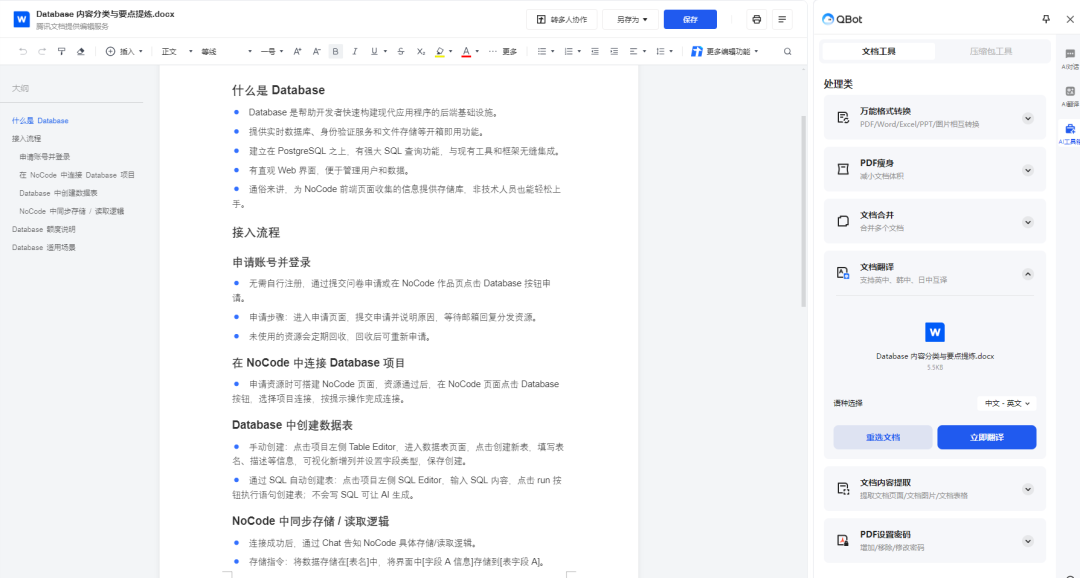The image size is (1080, 578).
Task: Redo the last action
Action: [x=42, y=51]
